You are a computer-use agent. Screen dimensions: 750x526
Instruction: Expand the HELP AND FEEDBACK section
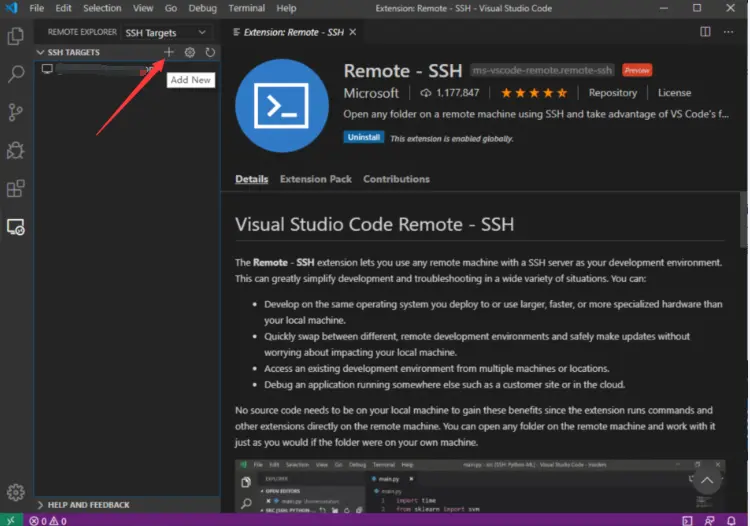pyautogui.click(x=84, y=504)
